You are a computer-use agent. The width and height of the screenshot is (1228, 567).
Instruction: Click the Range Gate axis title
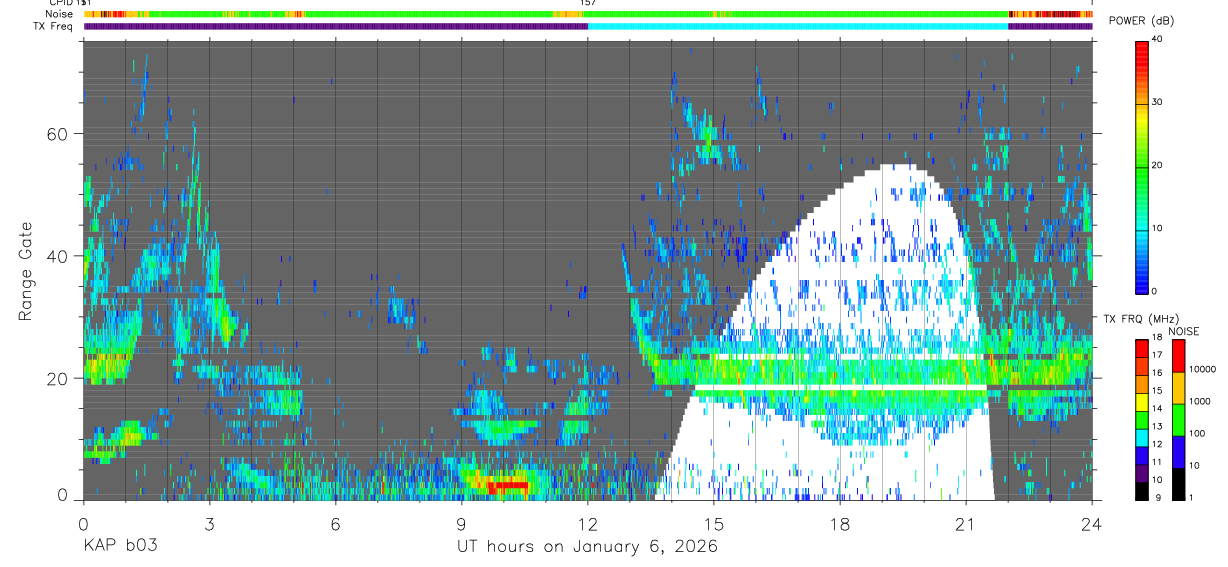(x=25, y=271)
